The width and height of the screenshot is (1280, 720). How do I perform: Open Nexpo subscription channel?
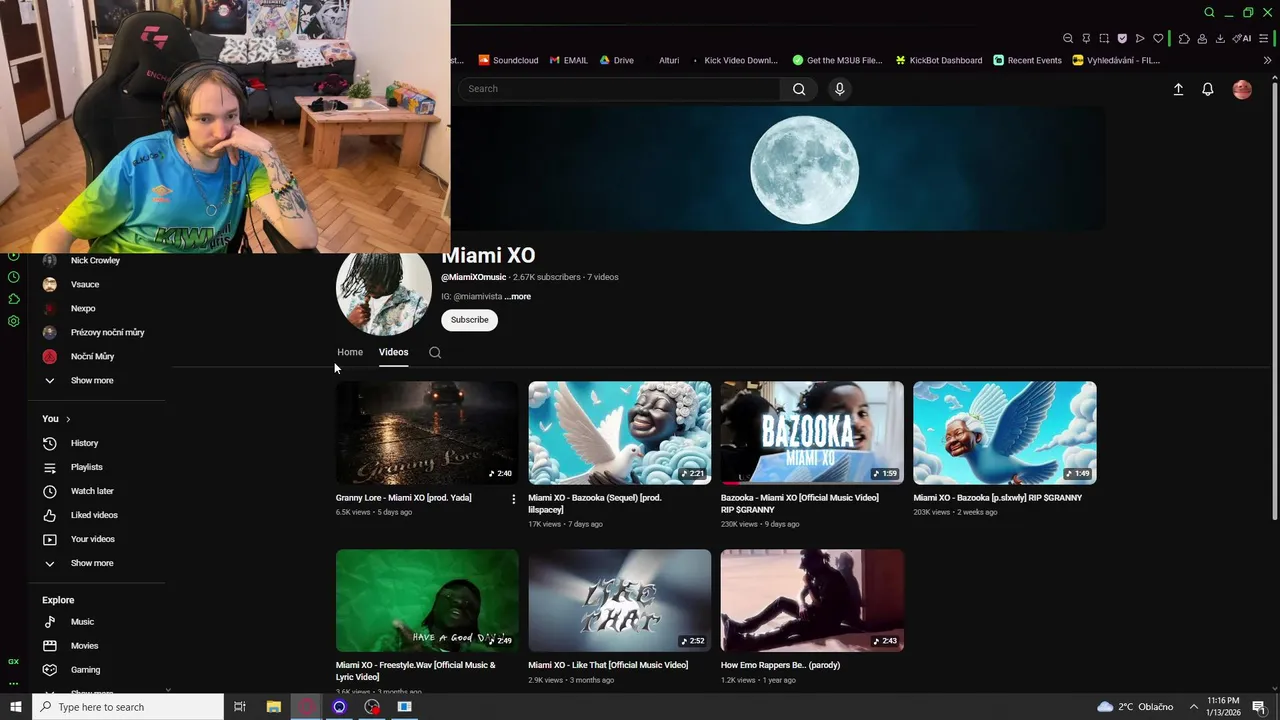pyautogui.click(x=83, y=309)
